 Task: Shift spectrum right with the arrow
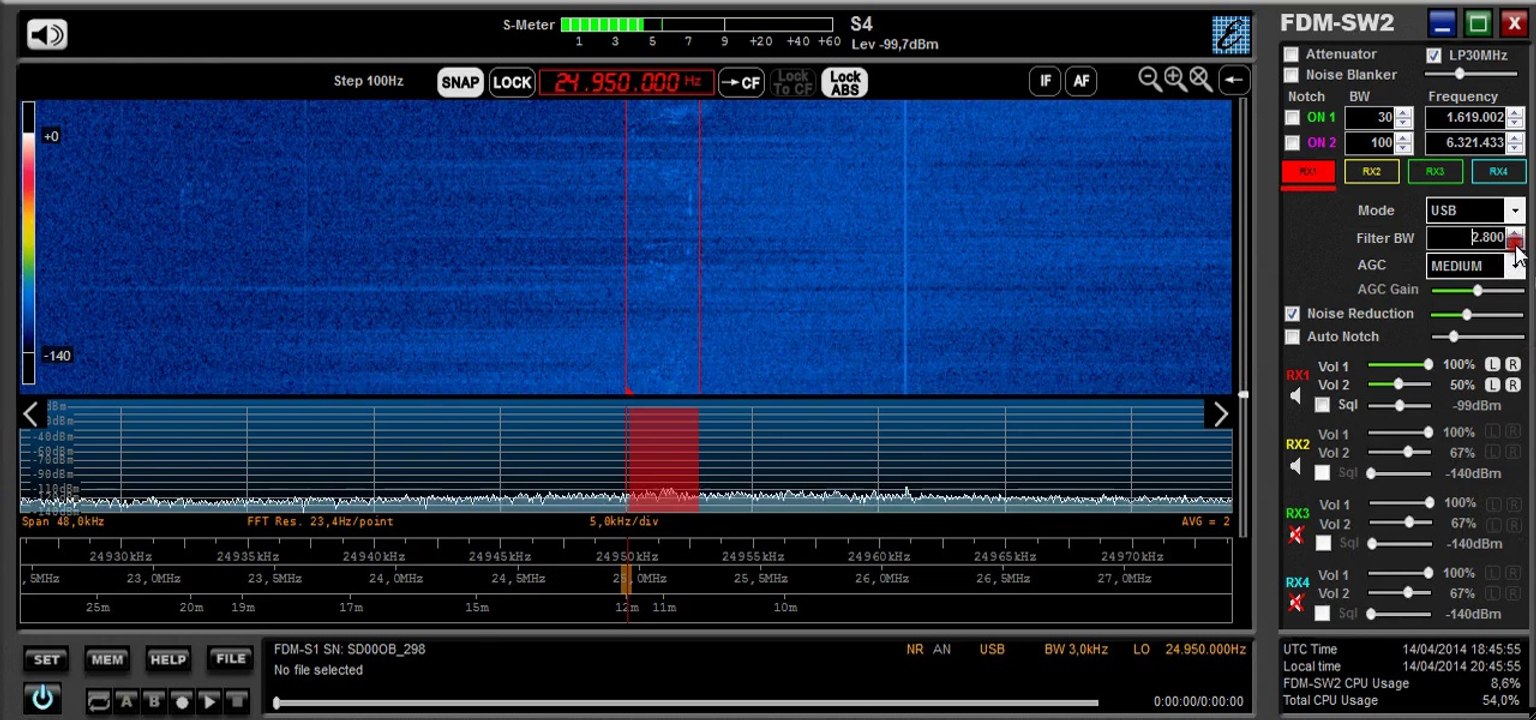(1220, 413)
